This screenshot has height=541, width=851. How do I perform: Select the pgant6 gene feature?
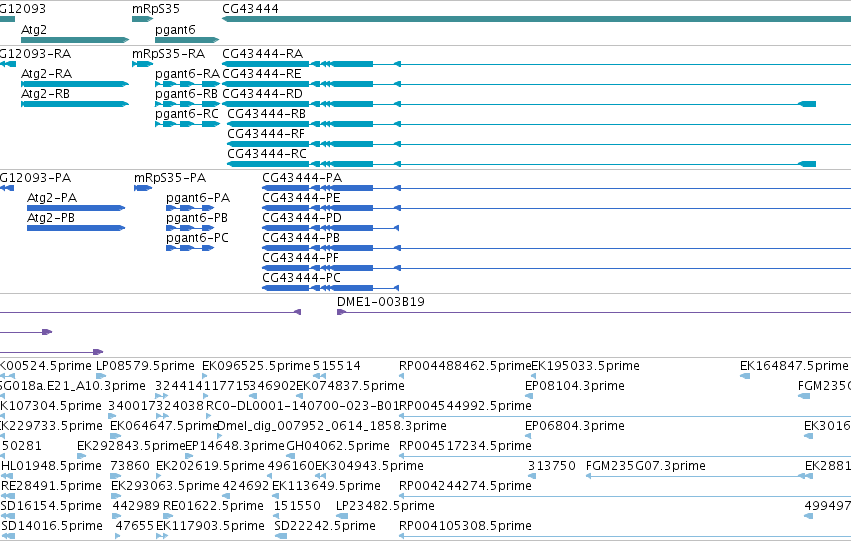point(187,40)
